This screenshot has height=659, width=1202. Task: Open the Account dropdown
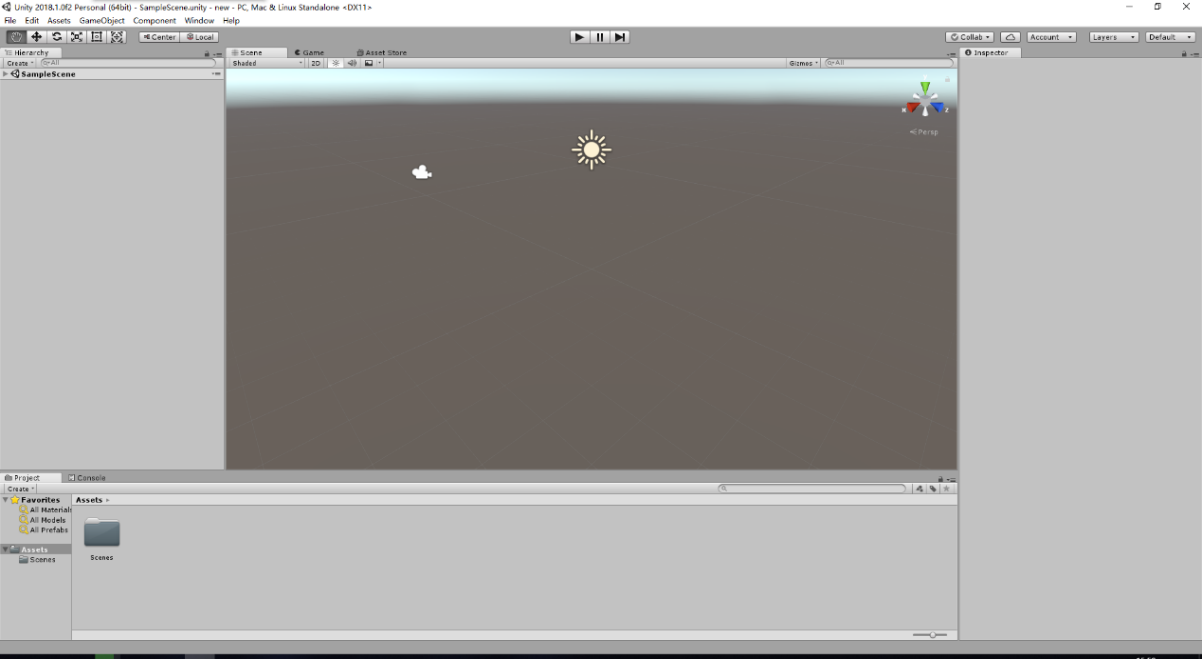pyautogui.click(x=1052, y=37)
